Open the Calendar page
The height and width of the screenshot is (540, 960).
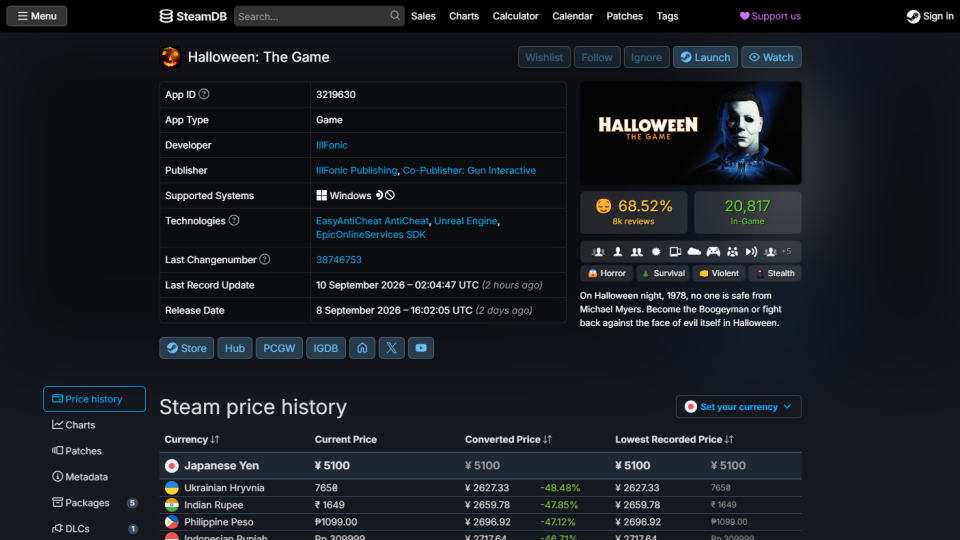572,16
